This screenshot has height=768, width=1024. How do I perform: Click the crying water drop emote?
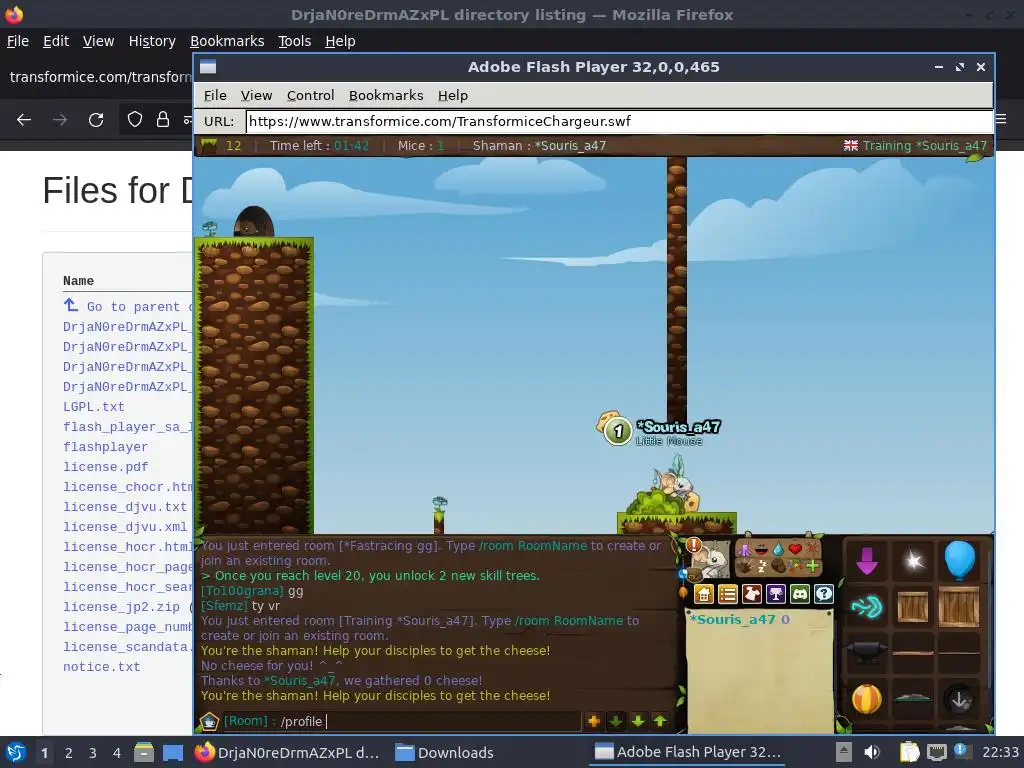[x=778, y=550]
